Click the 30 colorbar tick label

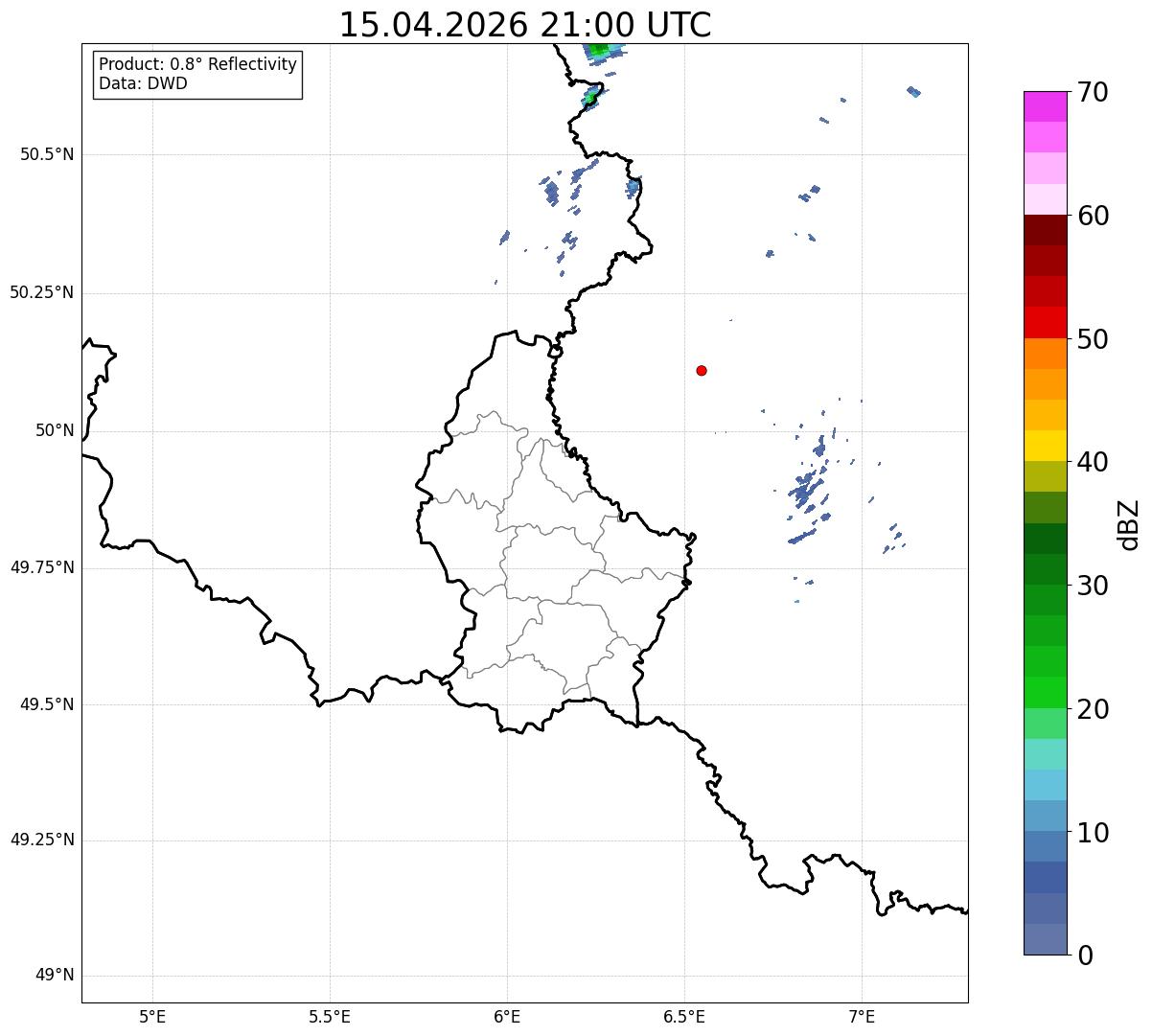[x=1093, y=586]
